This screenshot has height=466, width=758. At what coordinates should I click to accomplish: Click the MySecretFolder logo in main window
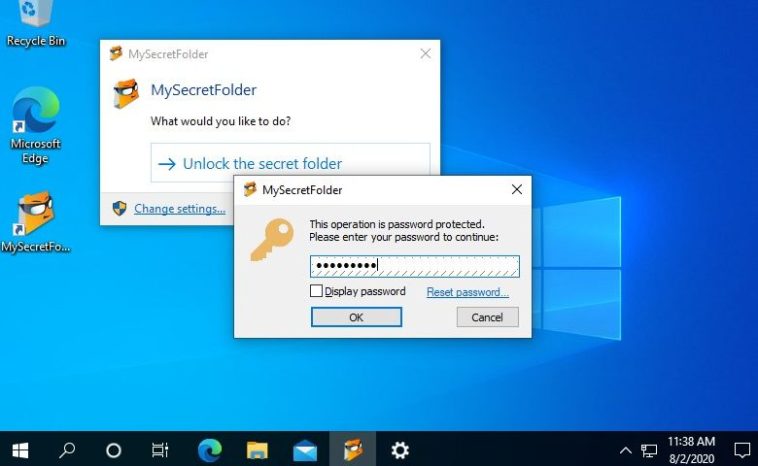coord(126,93)
